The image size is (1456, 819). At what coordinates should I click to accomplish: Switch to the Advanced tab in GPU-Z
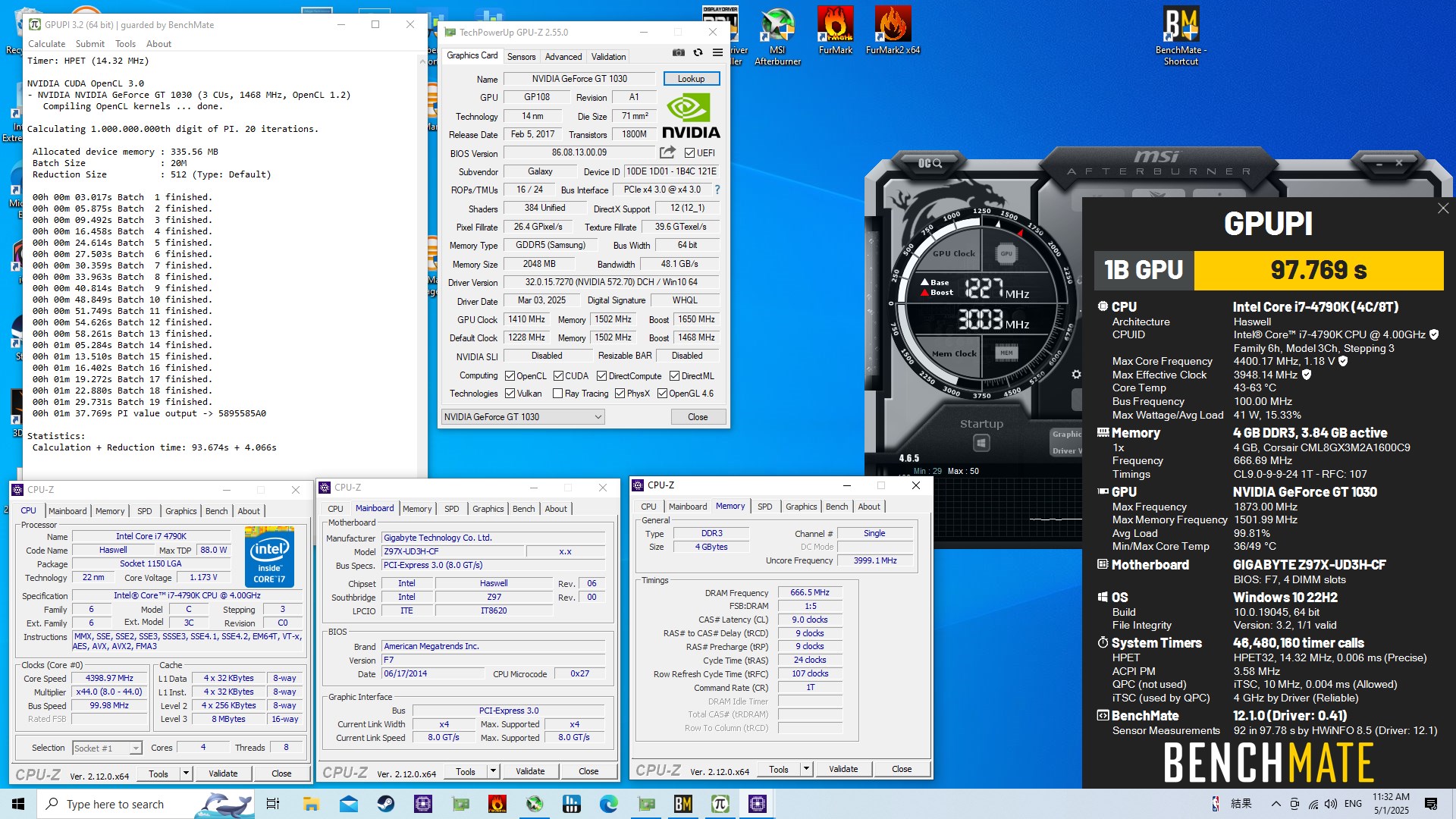coord(563,57)
